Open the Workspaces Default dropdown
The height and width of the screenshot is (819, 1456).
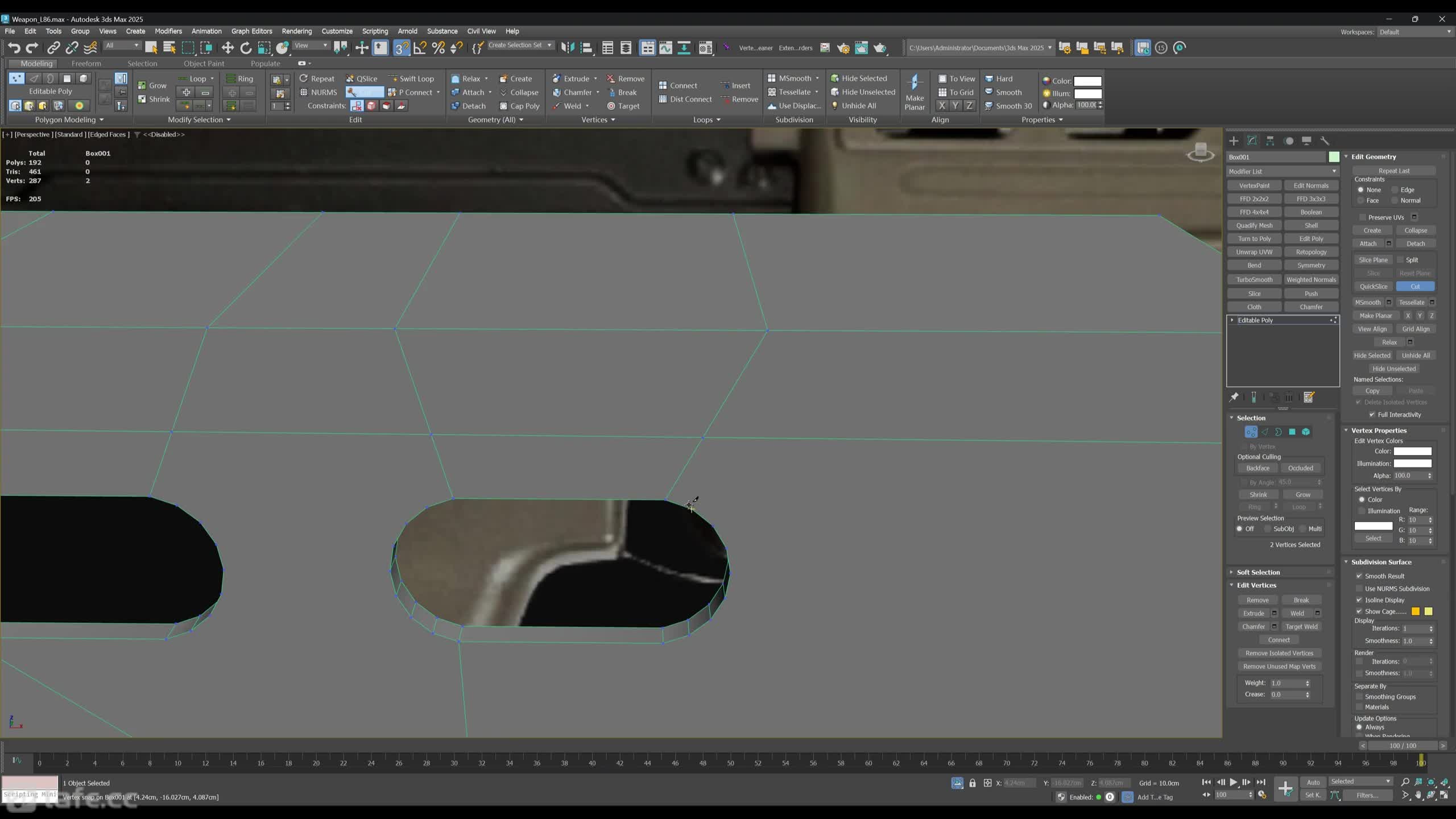click(x=1414, y=32)
